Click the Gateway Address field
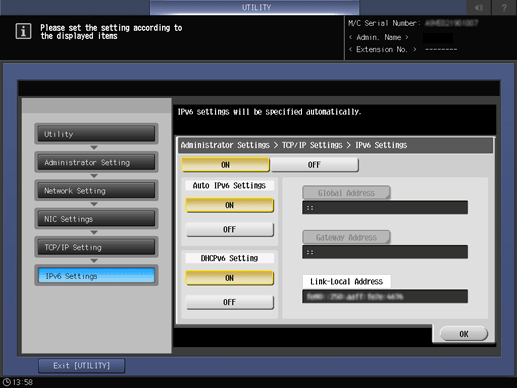Image resolution: width=517 pixels, height=388 pixels. 385,252
